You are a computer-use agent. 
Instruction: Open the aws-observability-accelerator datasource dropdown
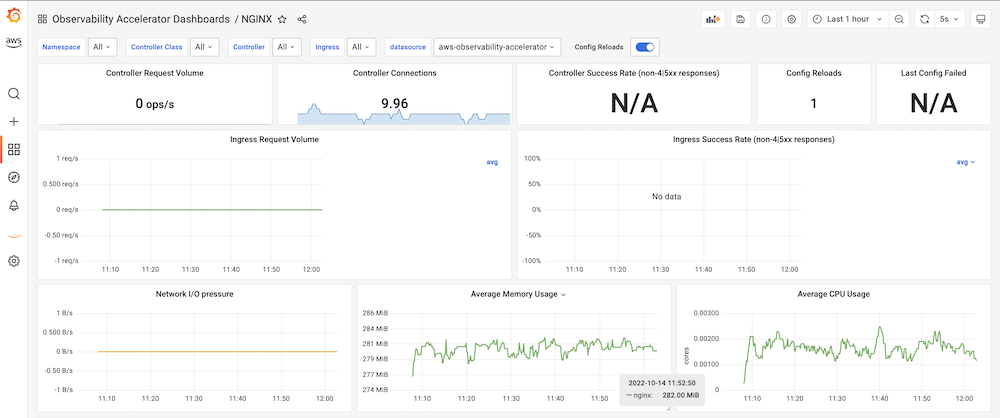(x=497, y=47)
